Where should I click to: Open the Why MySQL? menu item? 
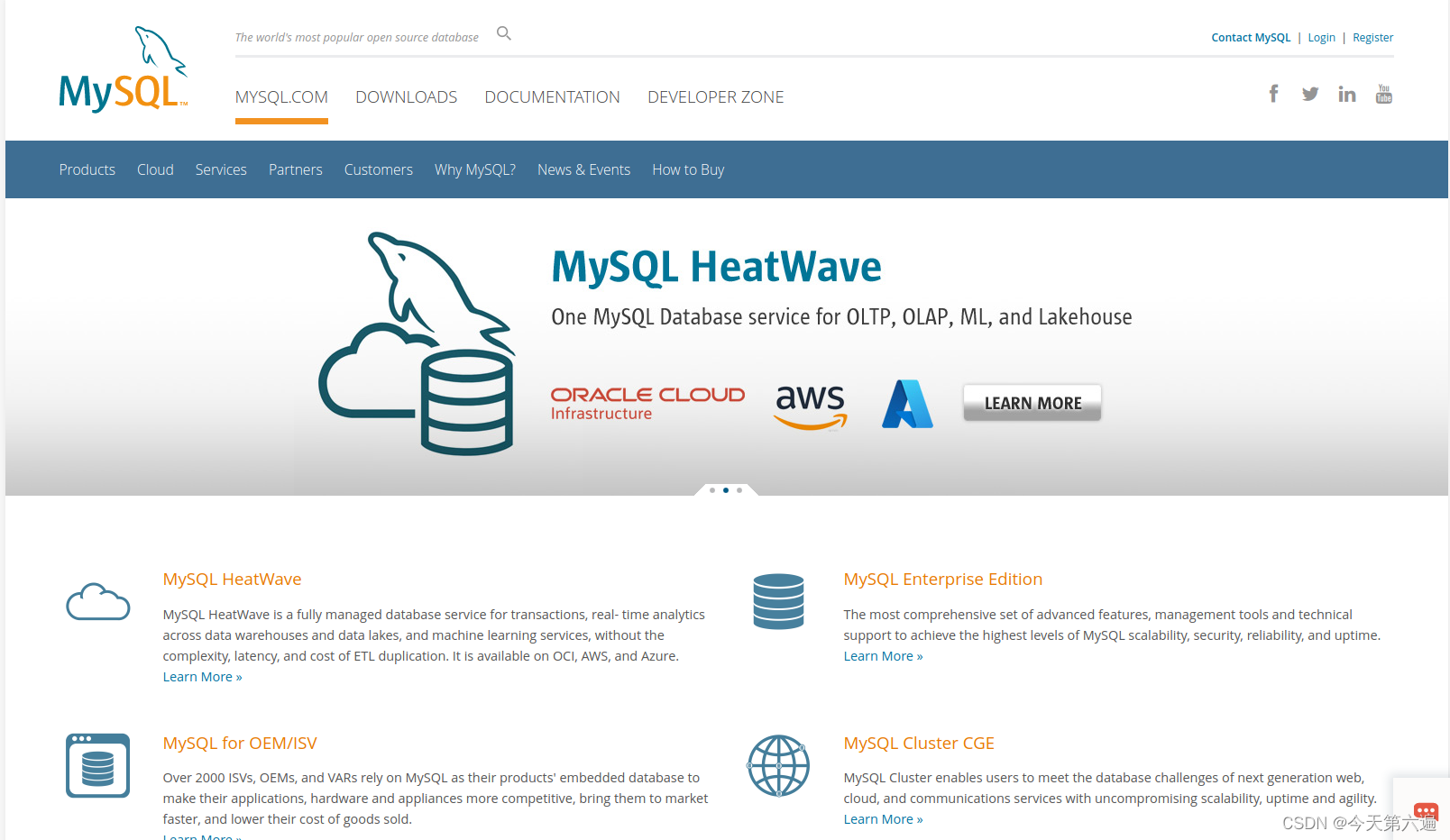475,169
